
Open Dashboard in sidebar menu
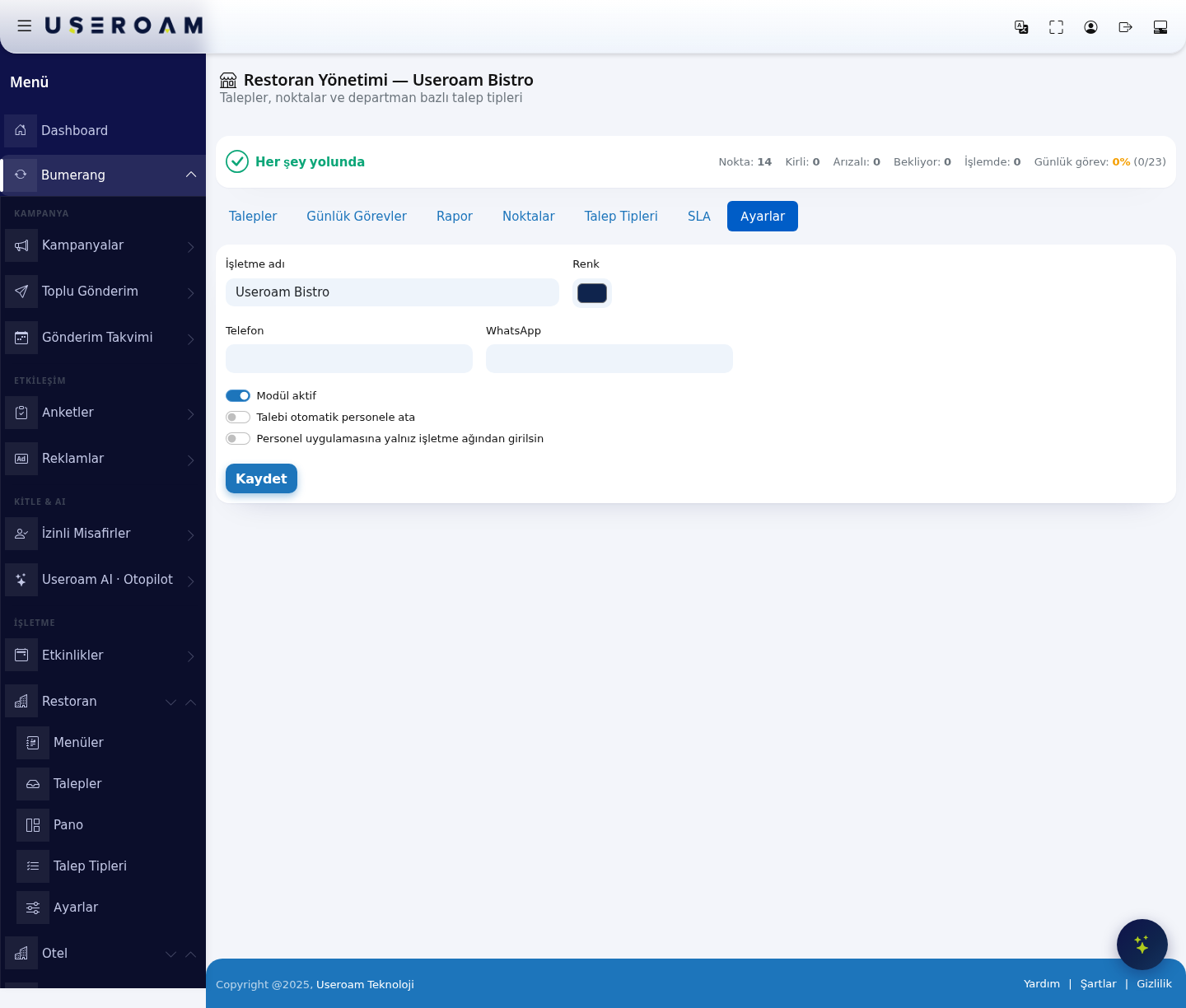(103, 130)
